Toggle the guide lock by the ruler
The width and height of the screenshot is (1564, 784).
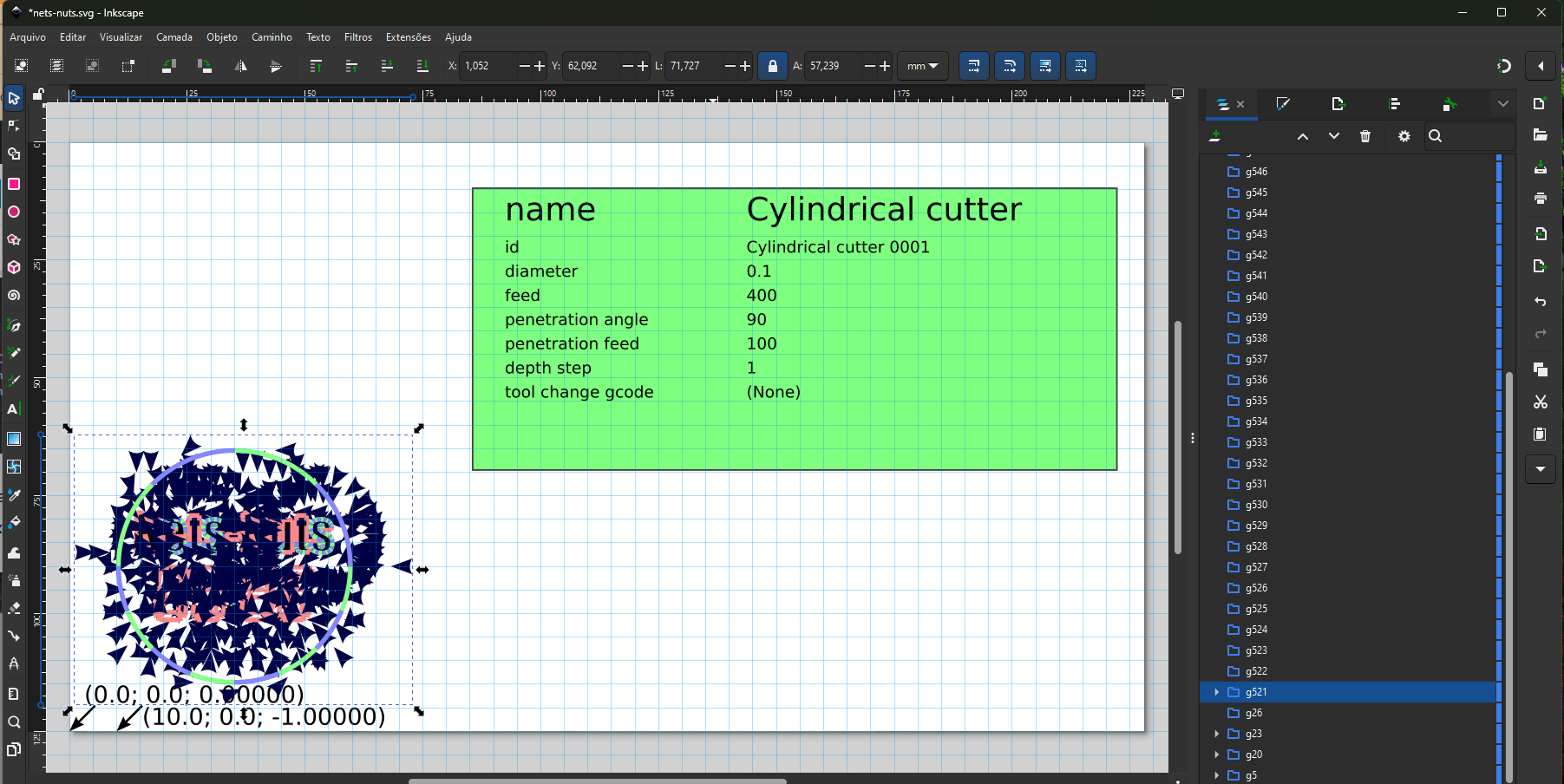pyautogui.click(x=38, y=95)
